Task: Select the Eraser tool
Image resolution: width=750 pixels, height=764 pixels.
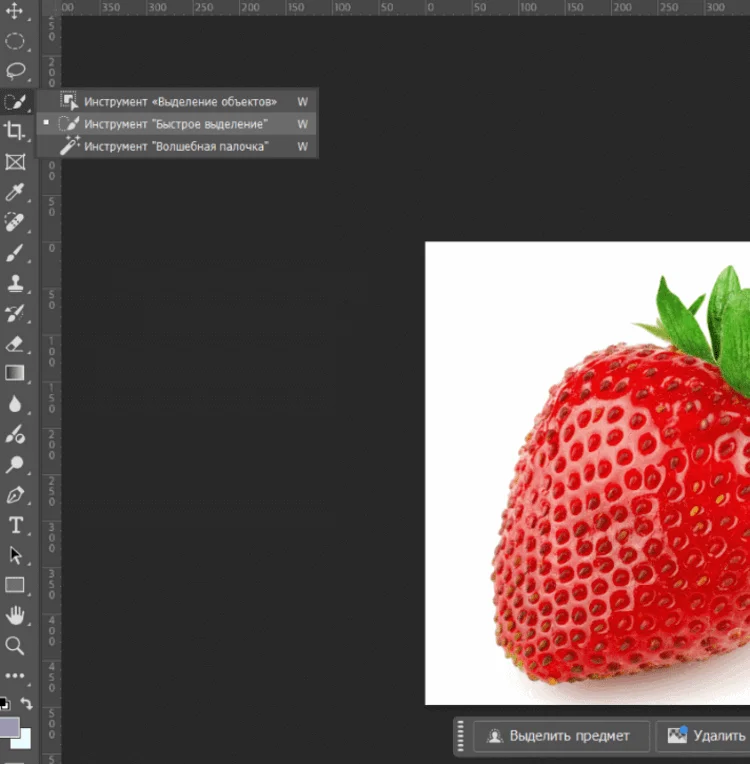Action: point(15,344)
